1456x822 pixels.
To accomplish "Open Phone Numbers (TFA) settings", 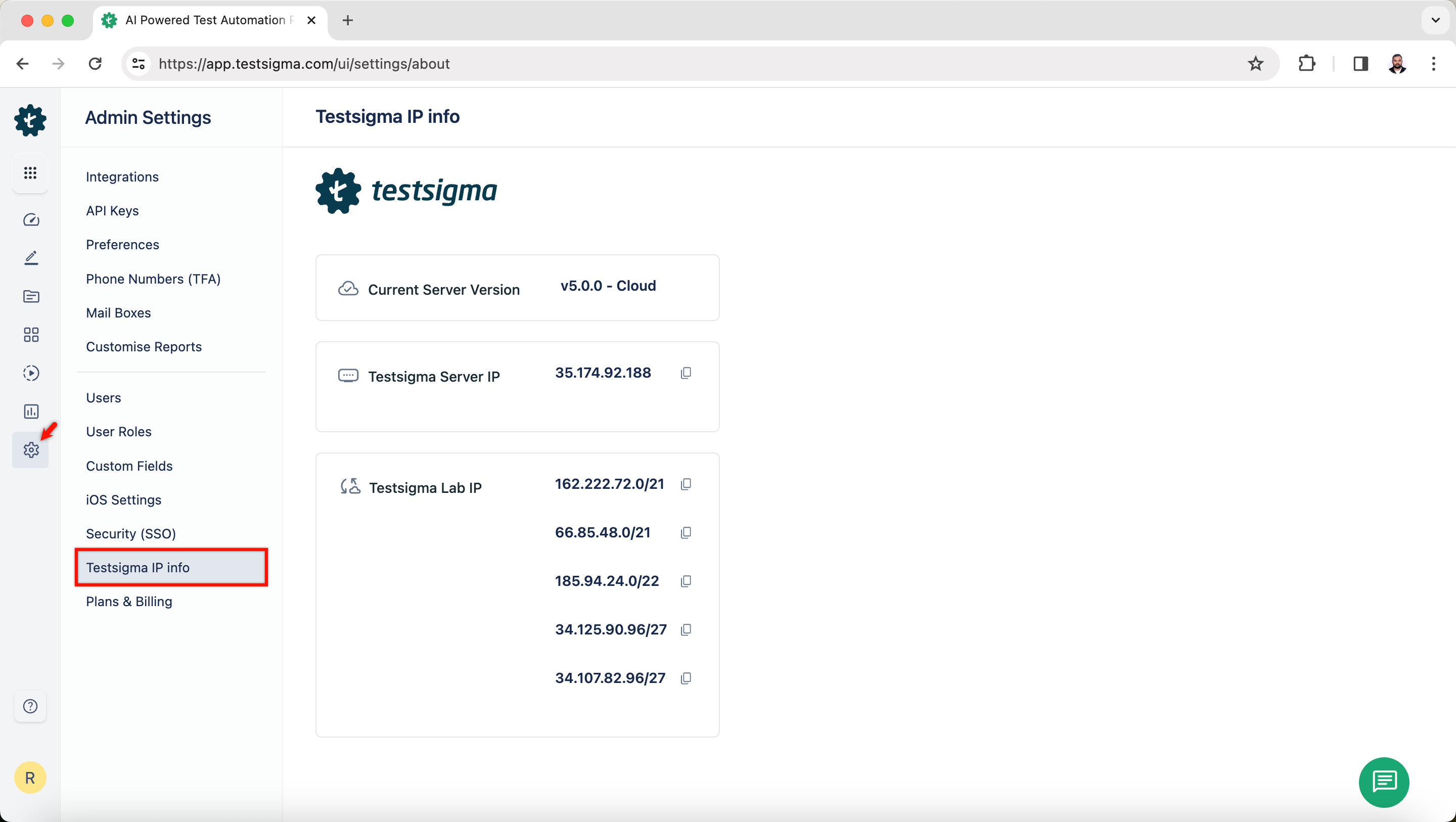I will pyautogui.click(x=153, y=279).
